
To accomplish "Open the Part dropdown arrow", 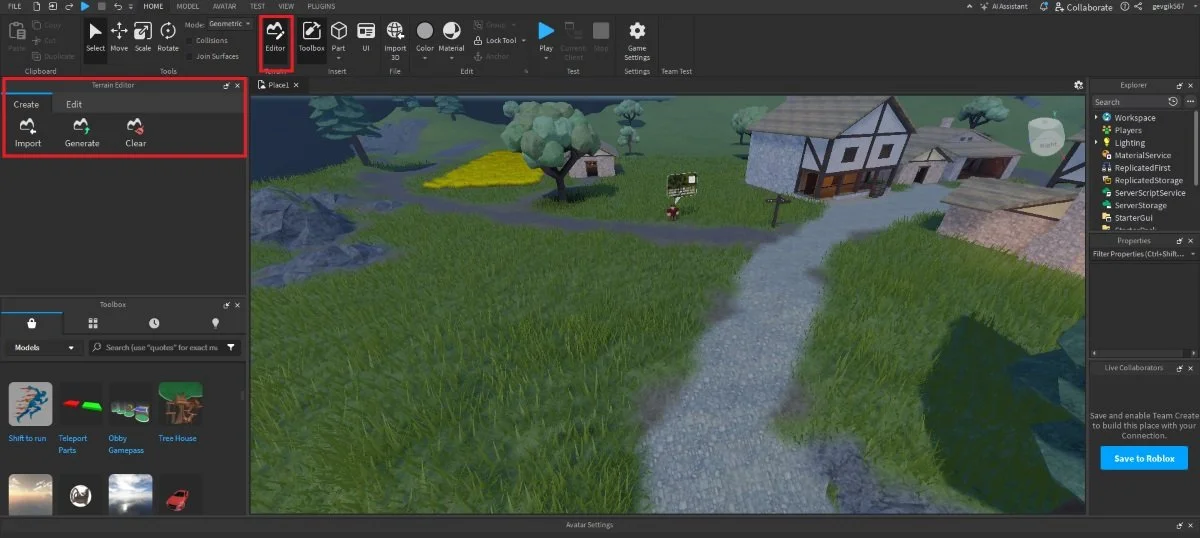I will [x=339, y=58].
